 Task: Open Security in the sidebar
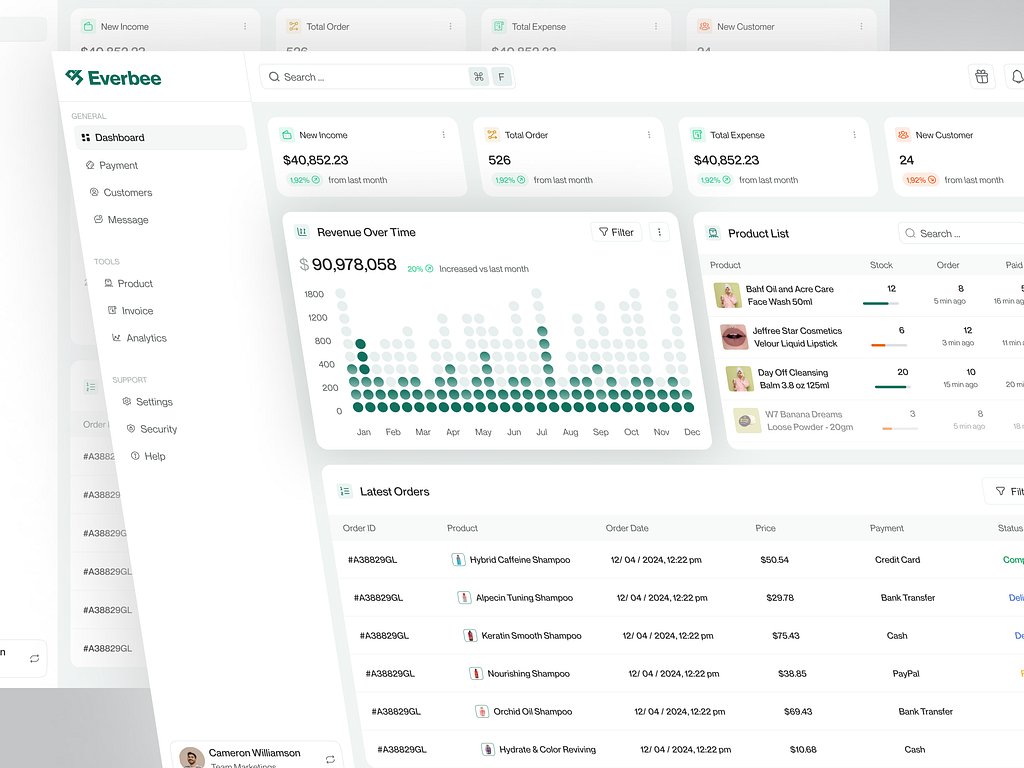coord(152,429)
